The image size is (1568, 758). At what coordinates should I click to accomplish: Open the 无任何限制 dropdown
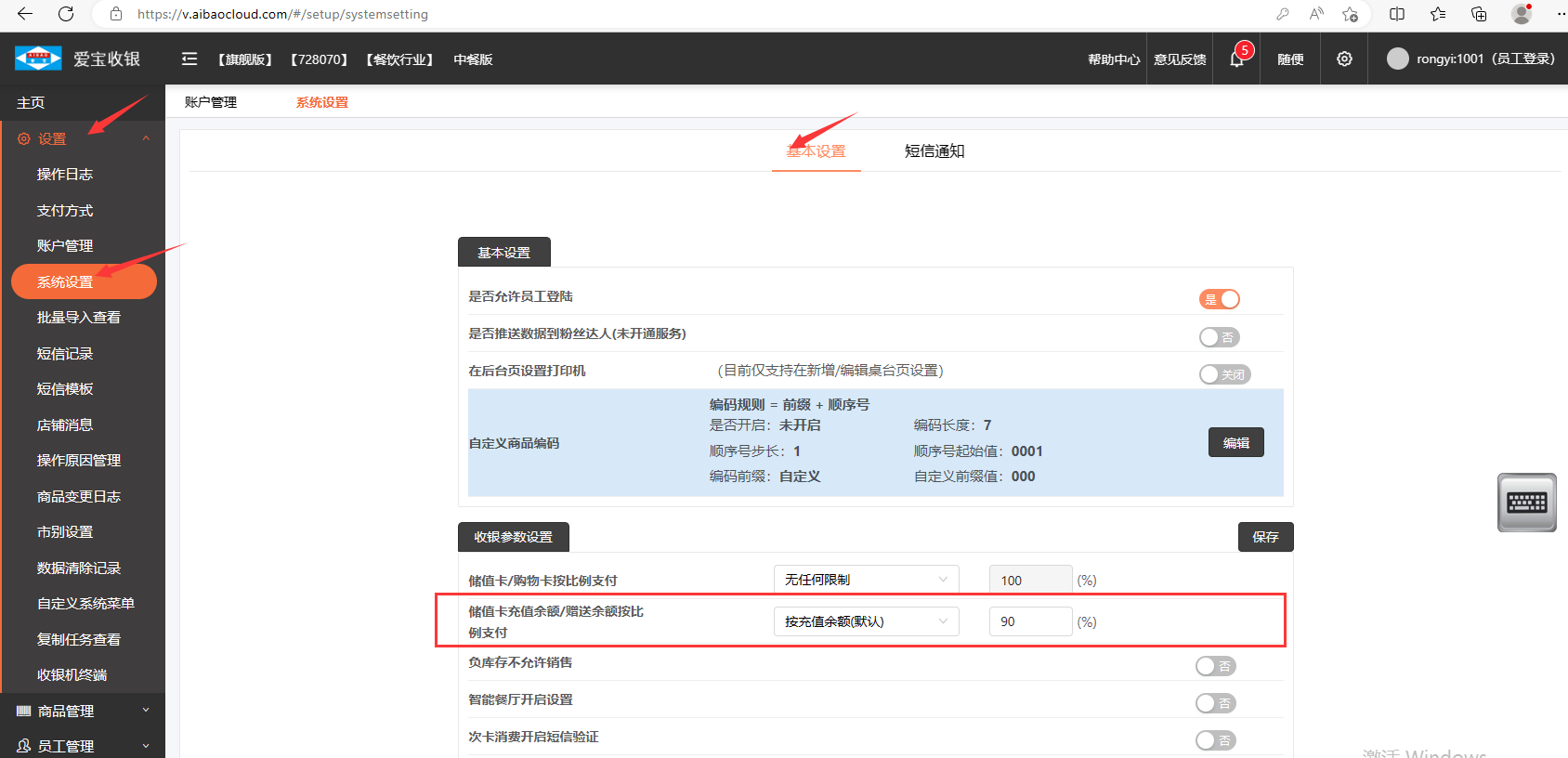point(866,580)
